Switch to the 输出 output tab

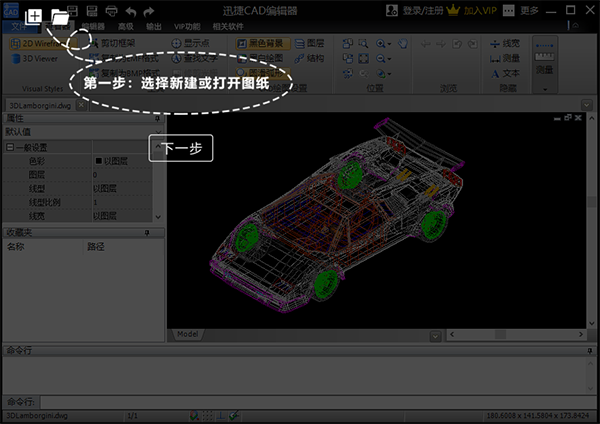point(154,26)
